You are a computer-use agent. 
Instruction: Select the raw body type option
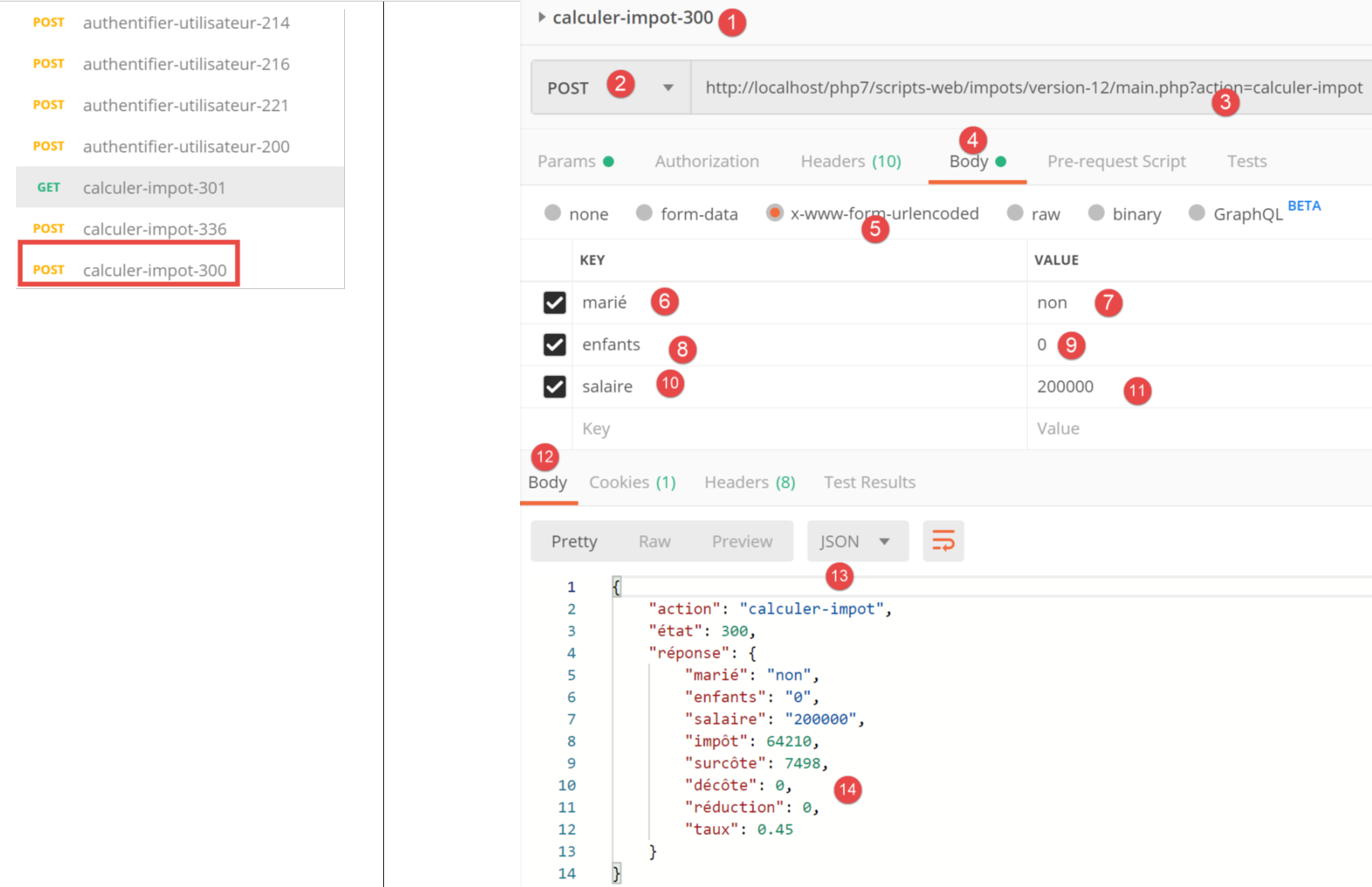(x=1015, y=213)
